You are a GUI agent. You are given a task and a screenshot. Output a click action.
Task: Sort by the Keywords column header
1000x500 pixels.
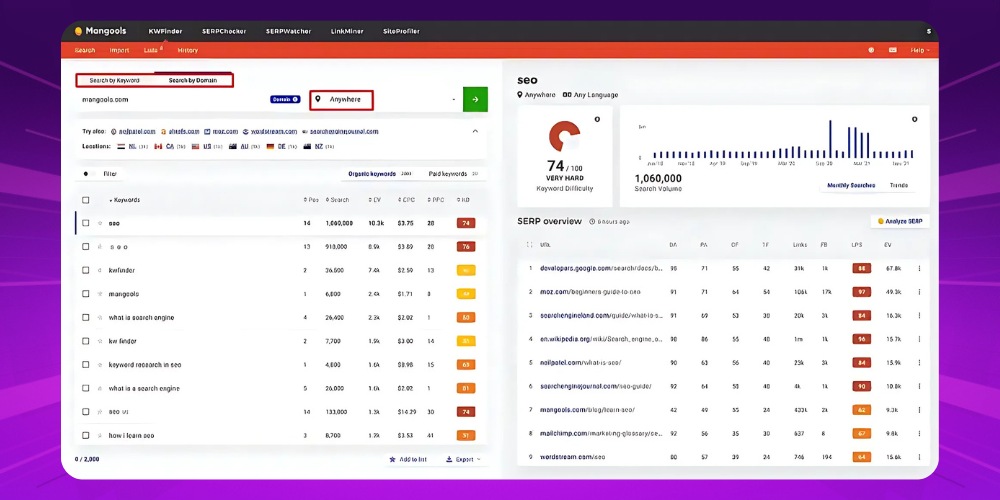124,200
